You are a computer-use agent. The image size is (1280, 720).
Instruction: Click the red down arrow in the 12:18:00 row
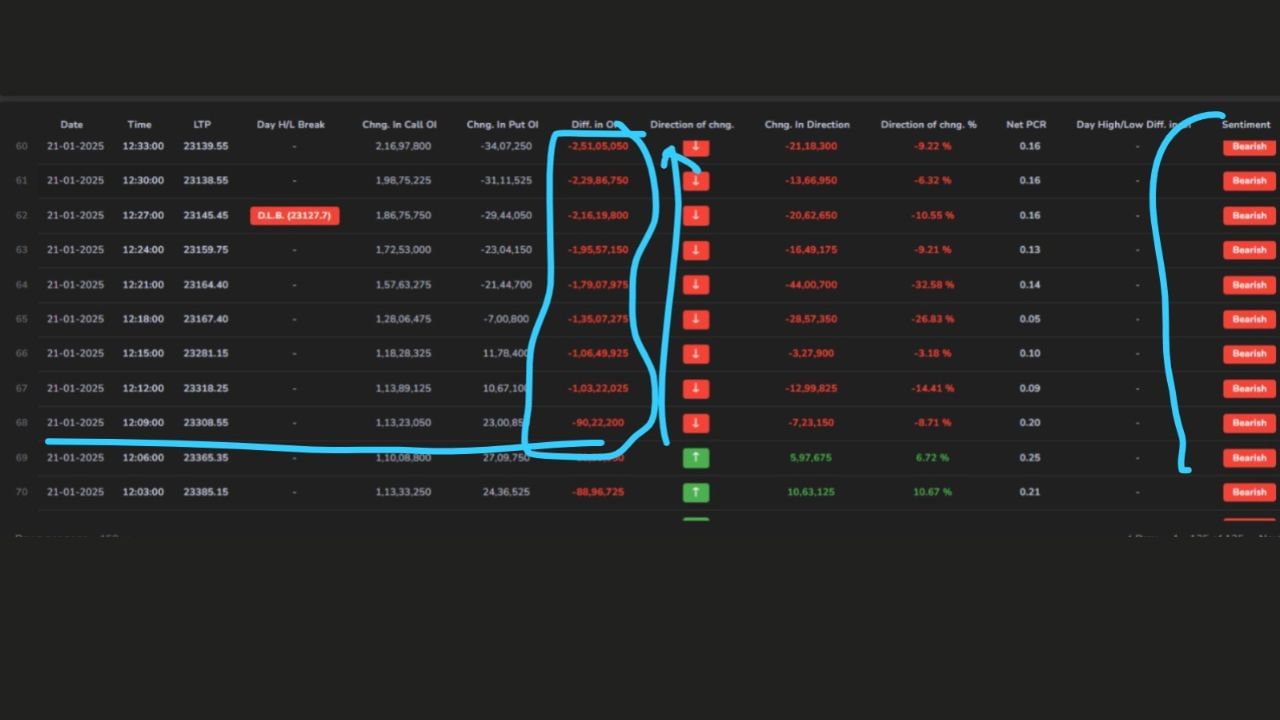pyautogui.click(x=696, y=319)
